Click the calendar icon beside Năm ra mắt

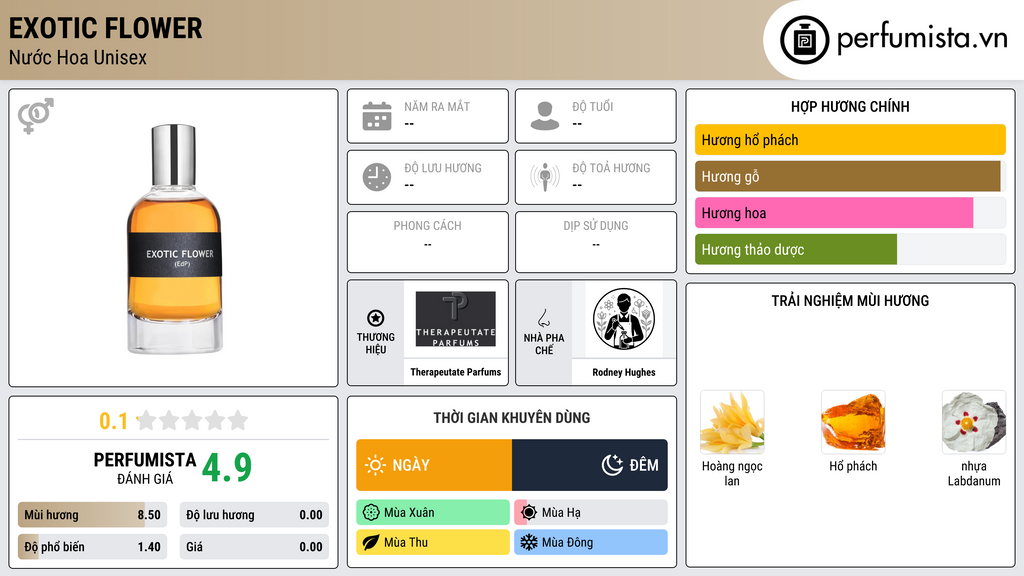tap(377, 116)
